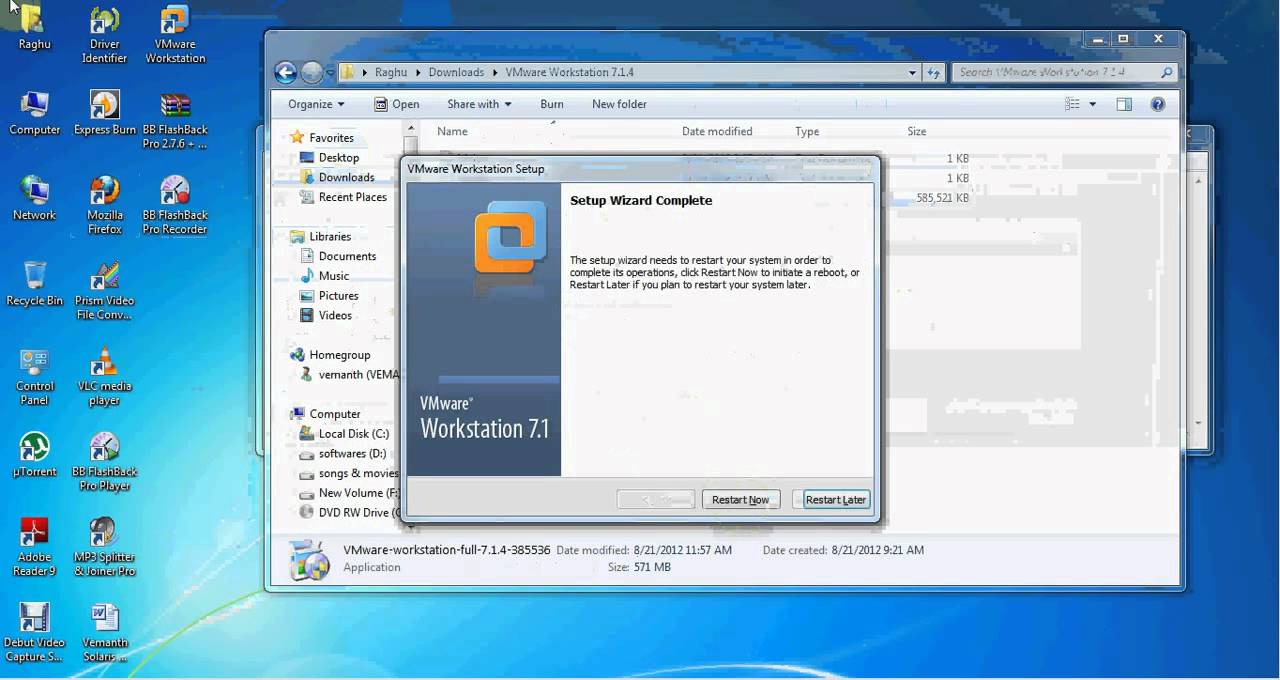Launch µTorrent desktop icon
Image resolution: width=1280 pixels, height=680 pixels.
click(x=34, y=455)
